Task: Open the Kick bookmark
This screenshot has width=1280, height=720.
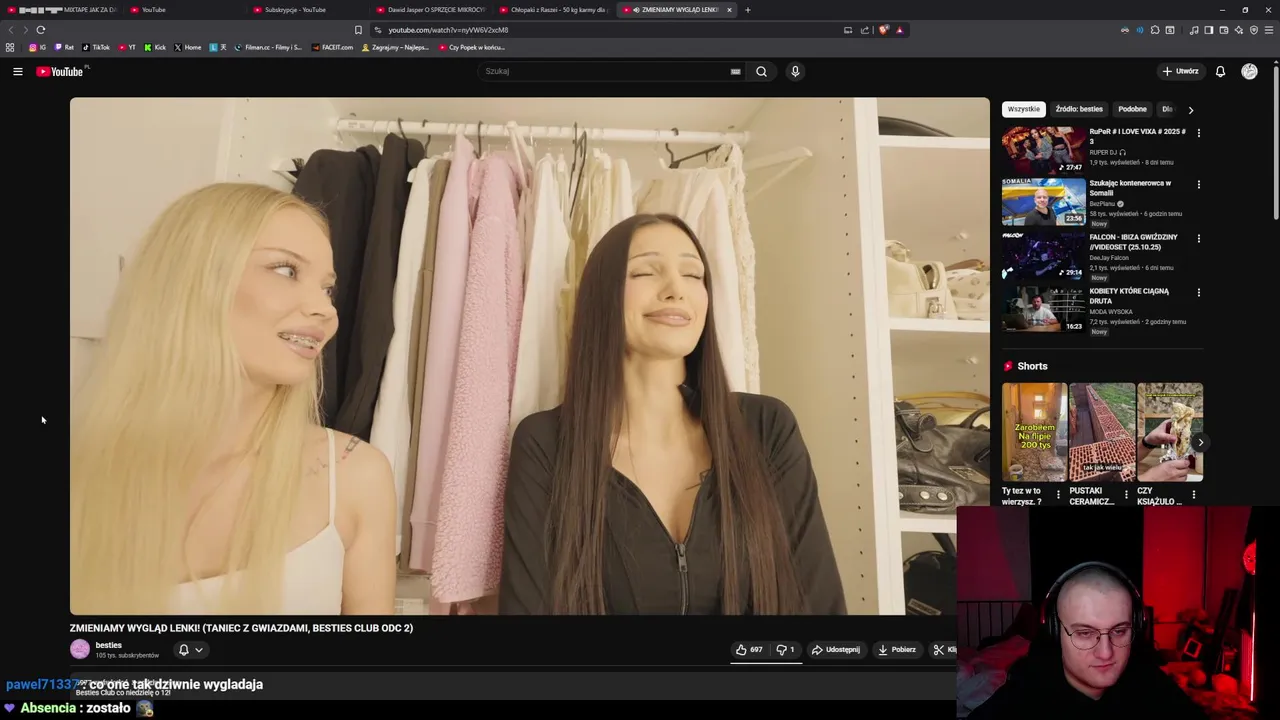Action: coord(155,47)
